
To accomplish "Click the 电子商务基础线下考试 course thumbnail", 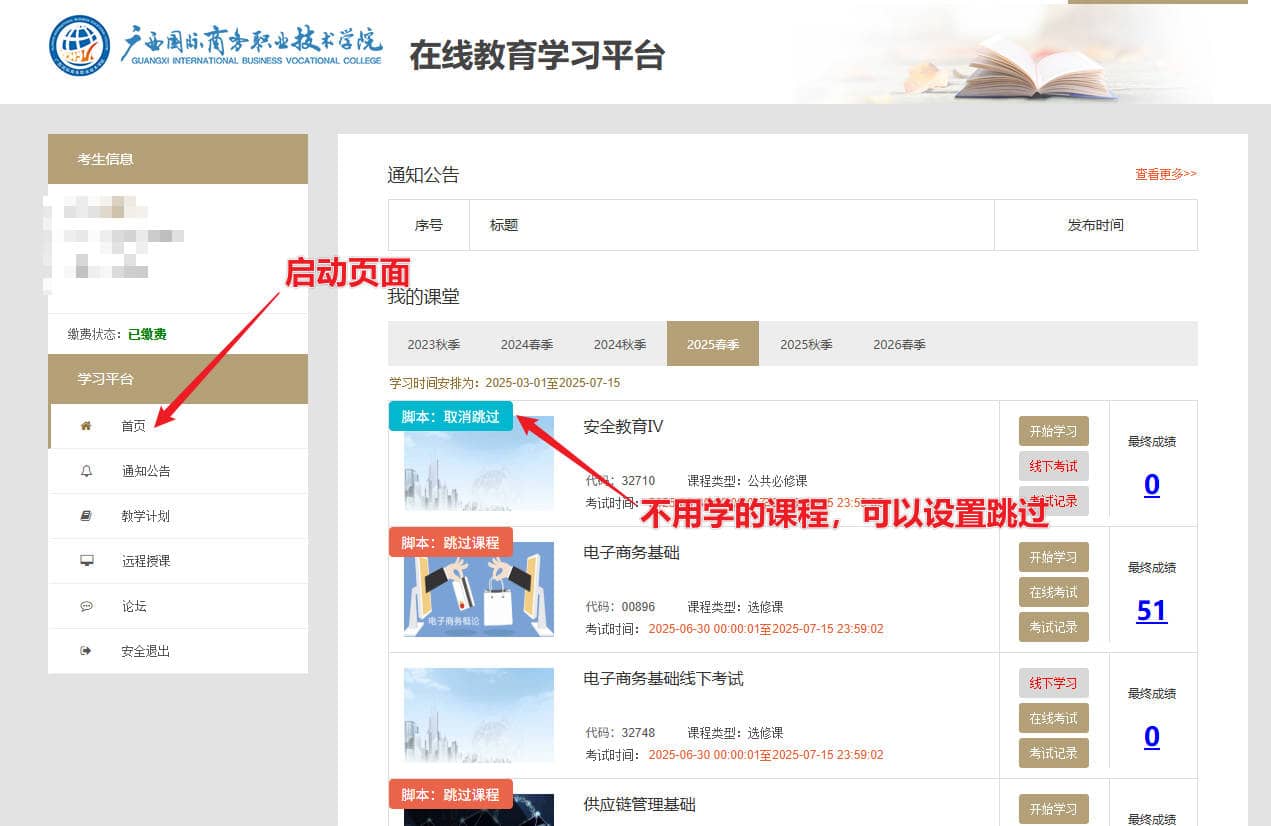I will pyautogui.click(x=479, y=715).
